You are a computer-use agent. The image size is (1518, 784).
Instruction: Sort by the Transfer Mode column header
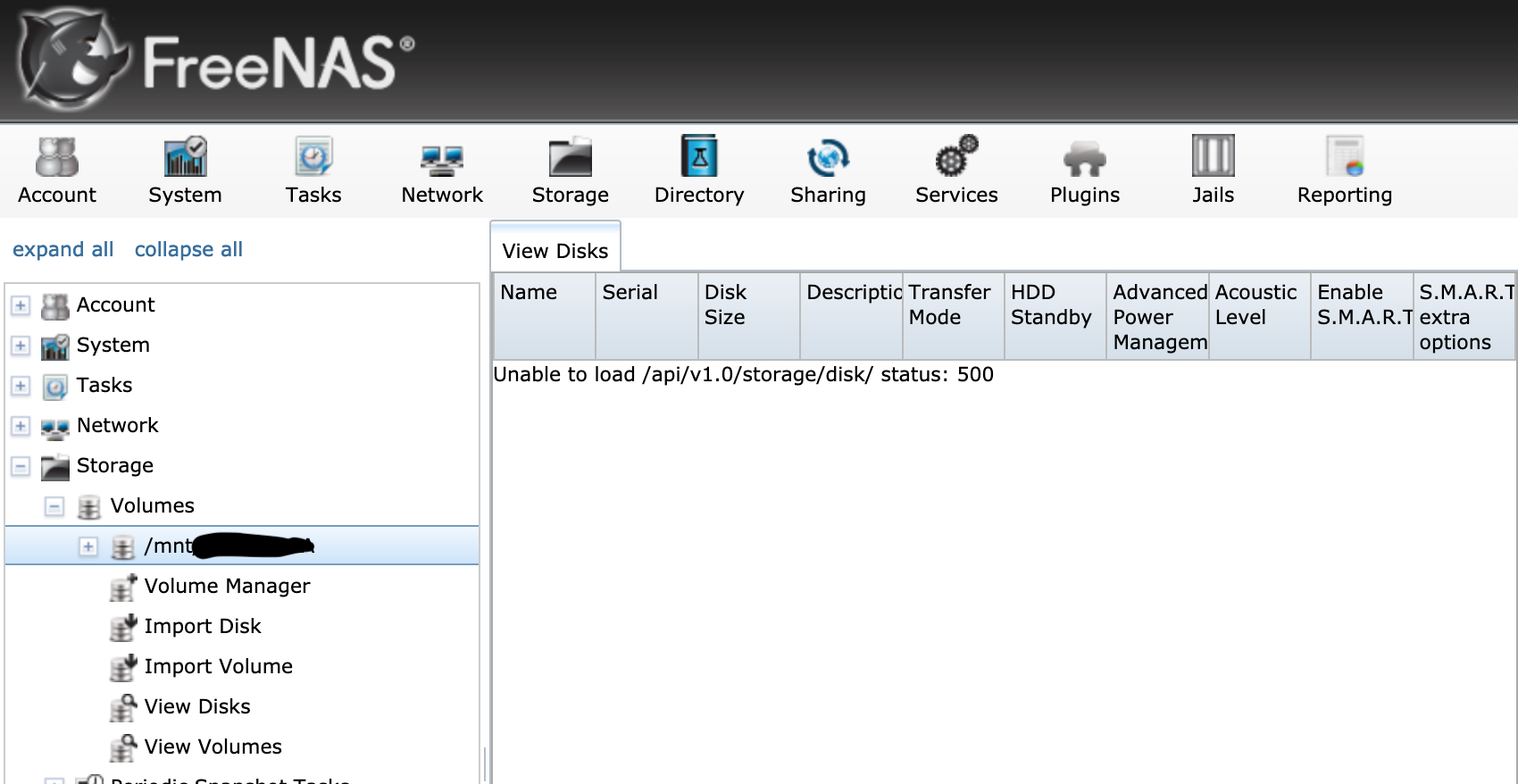[x=953, y=316]
